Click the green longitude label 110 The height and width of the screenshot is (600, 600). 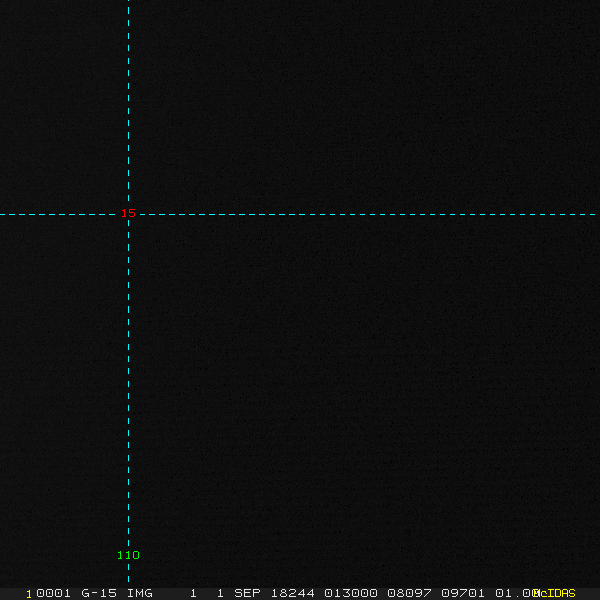click(x=128, y=555)
